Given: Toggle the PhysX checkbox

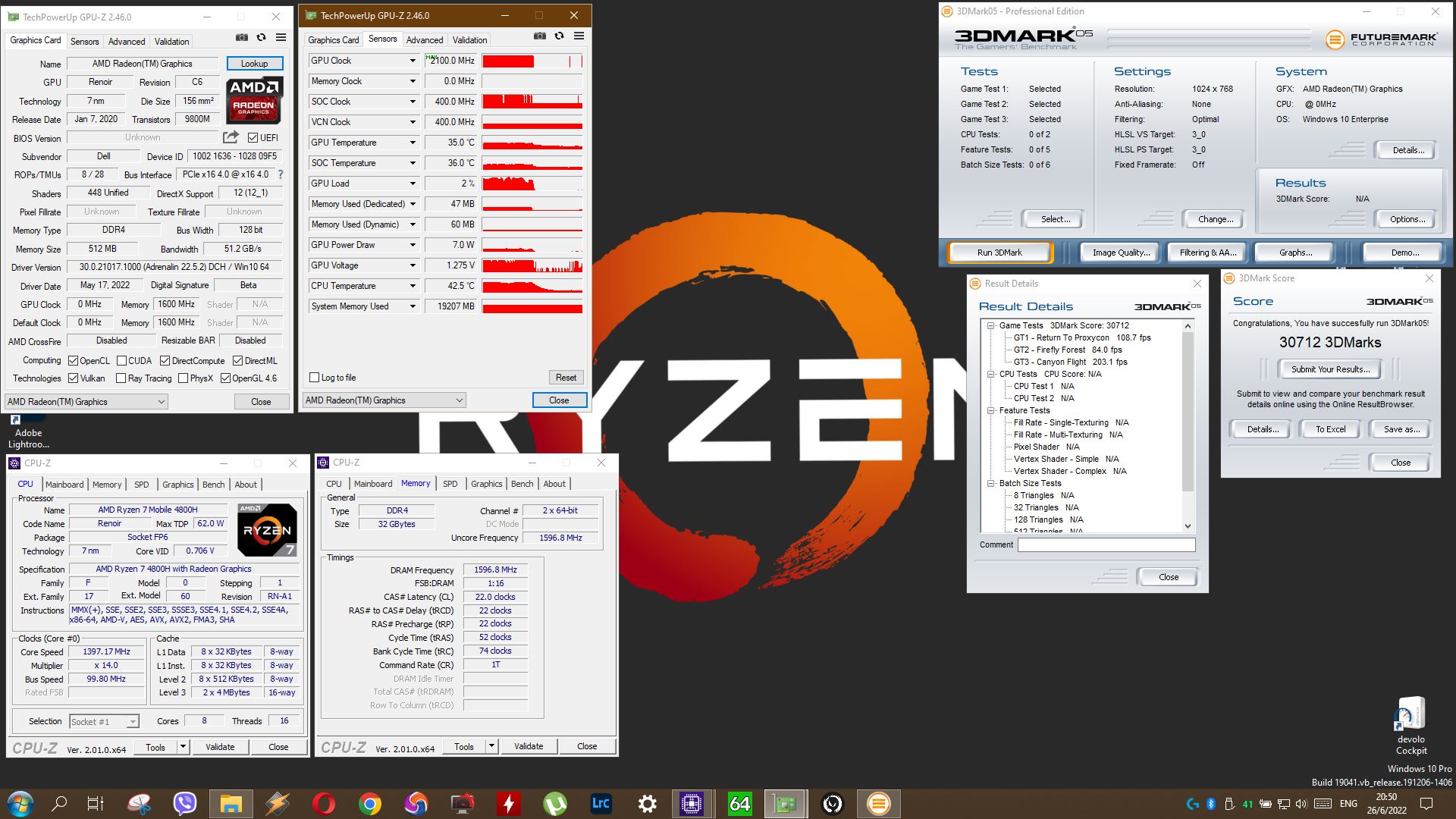Looking at the screenshot, I should (x=183, y=378).
